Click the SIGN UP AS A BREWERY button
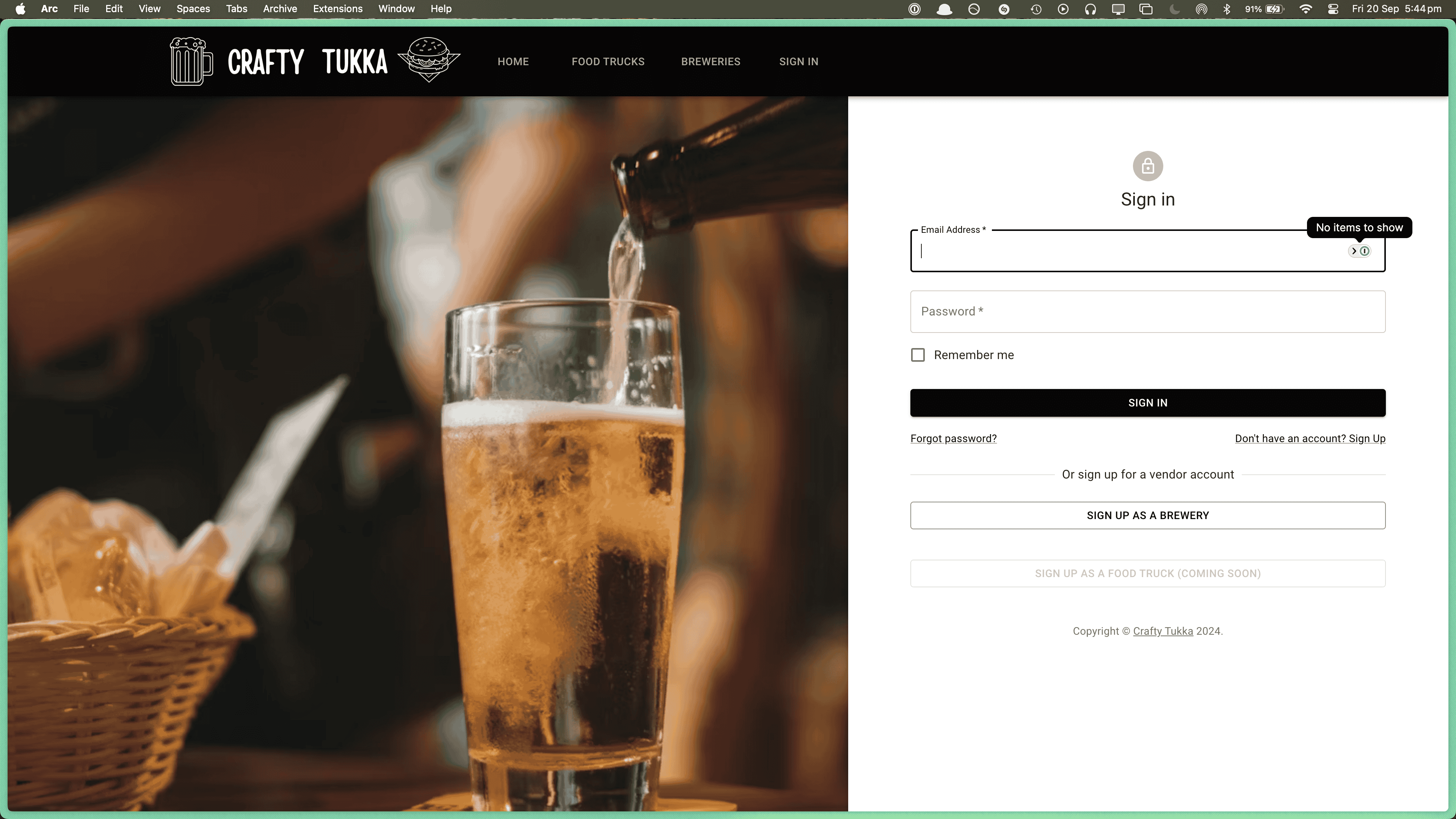Image resolution: width=1456 pixels, height=819 pixels. point(1148,515)
